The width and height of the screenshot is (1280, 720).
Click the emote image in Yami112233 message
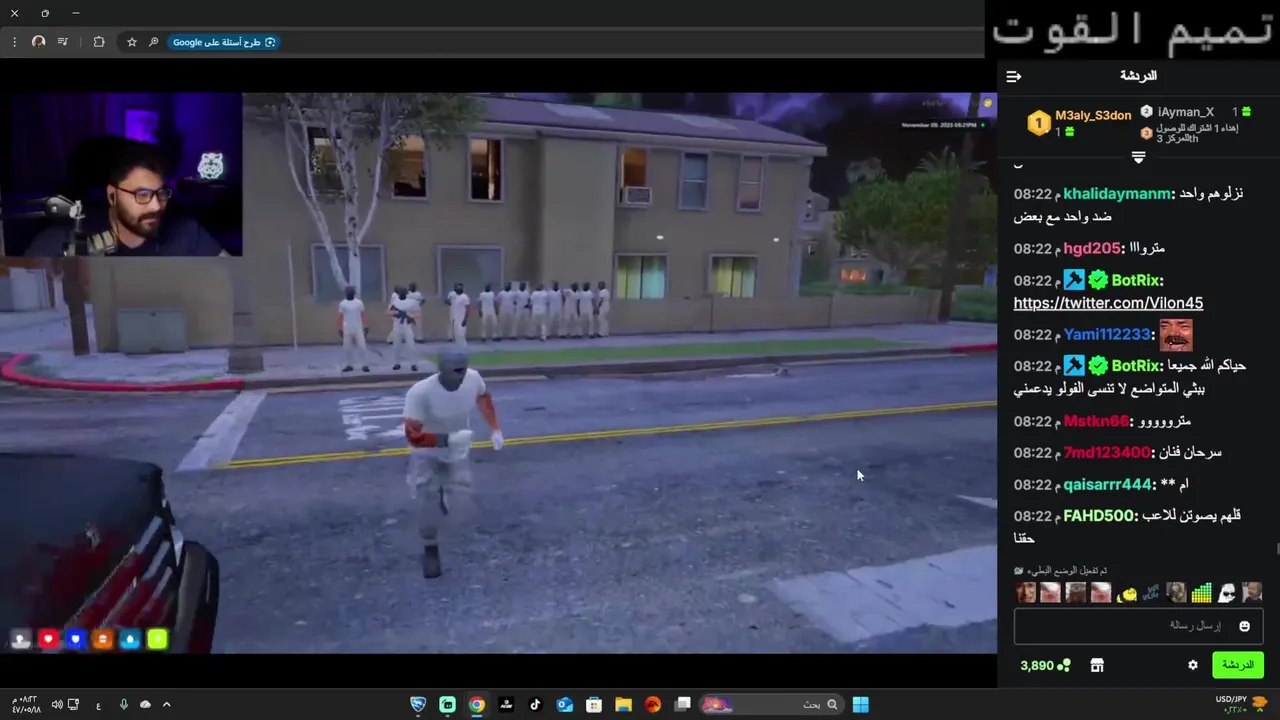click(x=1176, y=335)
